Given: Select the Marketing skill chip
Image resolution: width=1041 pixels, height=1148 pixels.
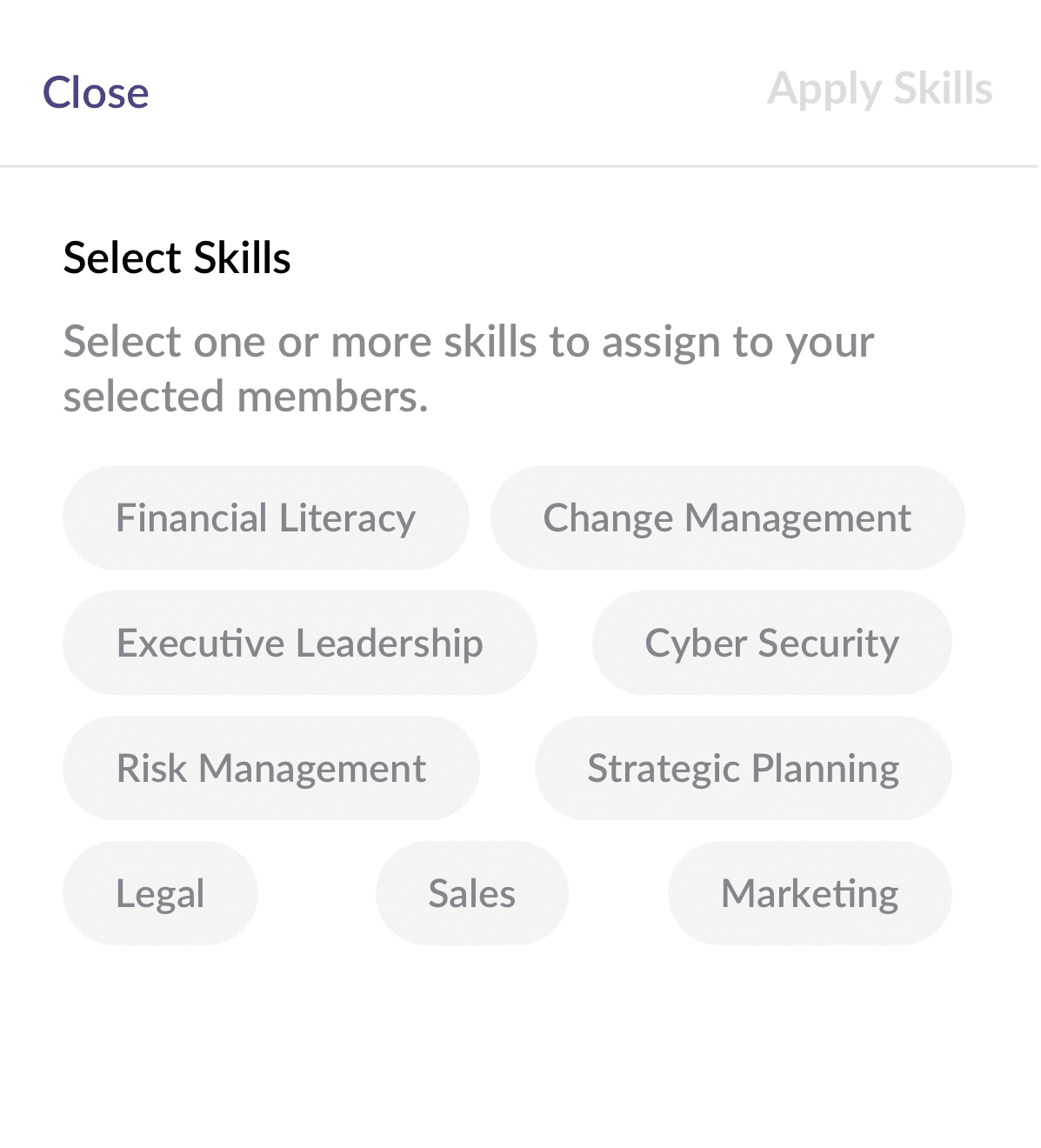Looking at the screenshot, I should (x=810, y=893).
